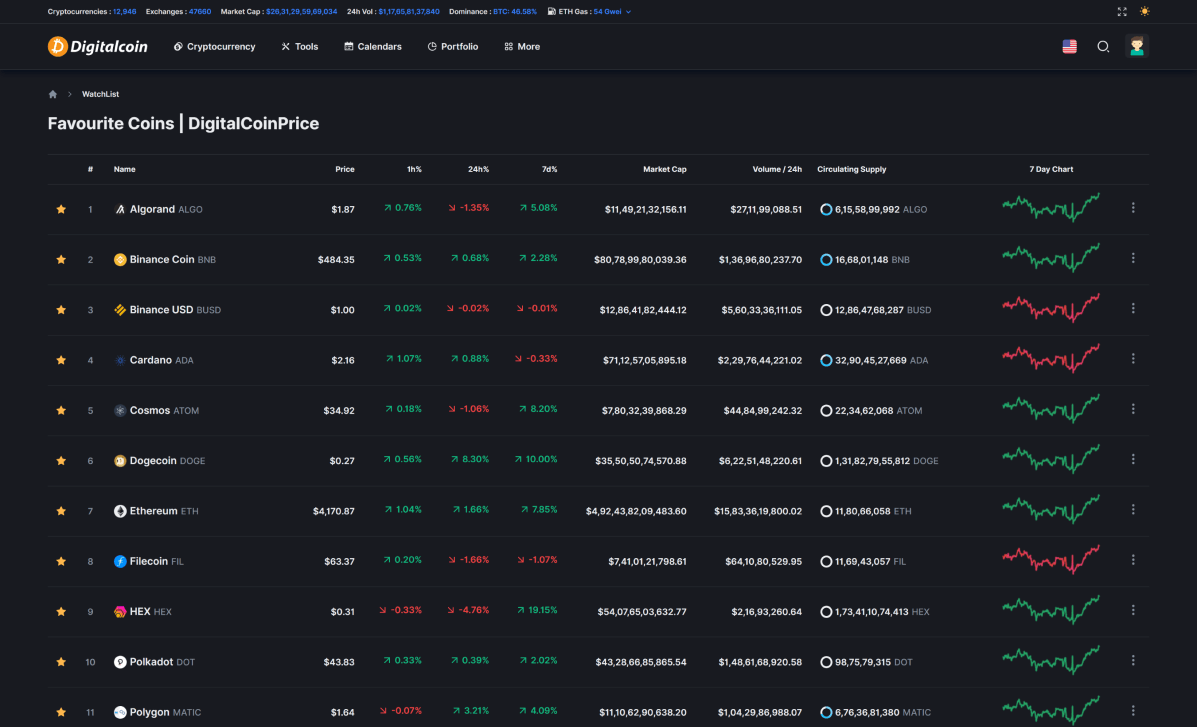
Task: Open the three-dot menu for Binance USD
Action: point(1133,309)
